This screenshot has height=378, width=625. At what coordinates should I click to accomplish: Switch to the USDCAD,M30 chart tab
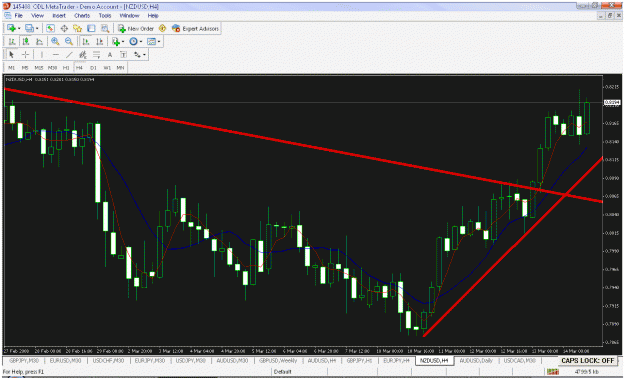519,360
